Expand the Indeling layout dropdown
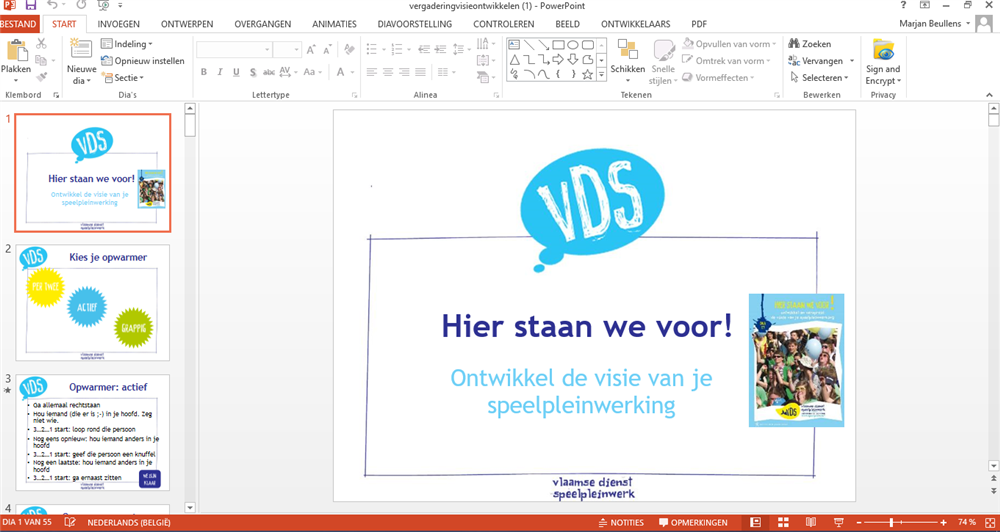Viewport: 1000px width, 532px height. (x=127, y=44)
